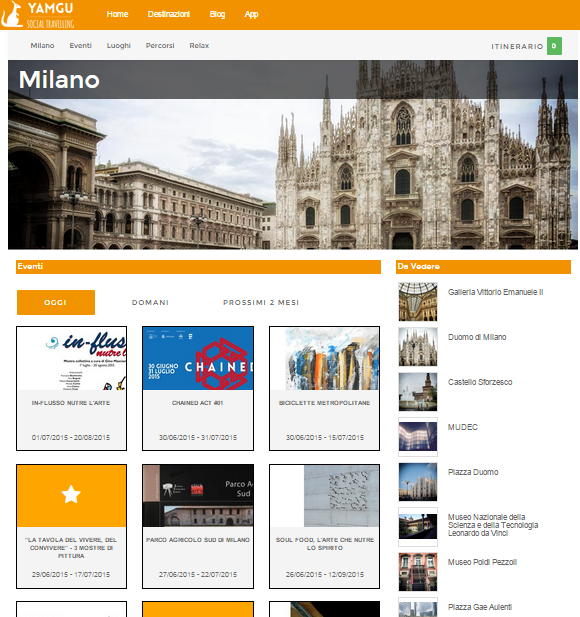The width and height of the screenshot is (580, 617).
Task: Click the Eventi section header
Action: pyautogui.click(x=198, y=267)
